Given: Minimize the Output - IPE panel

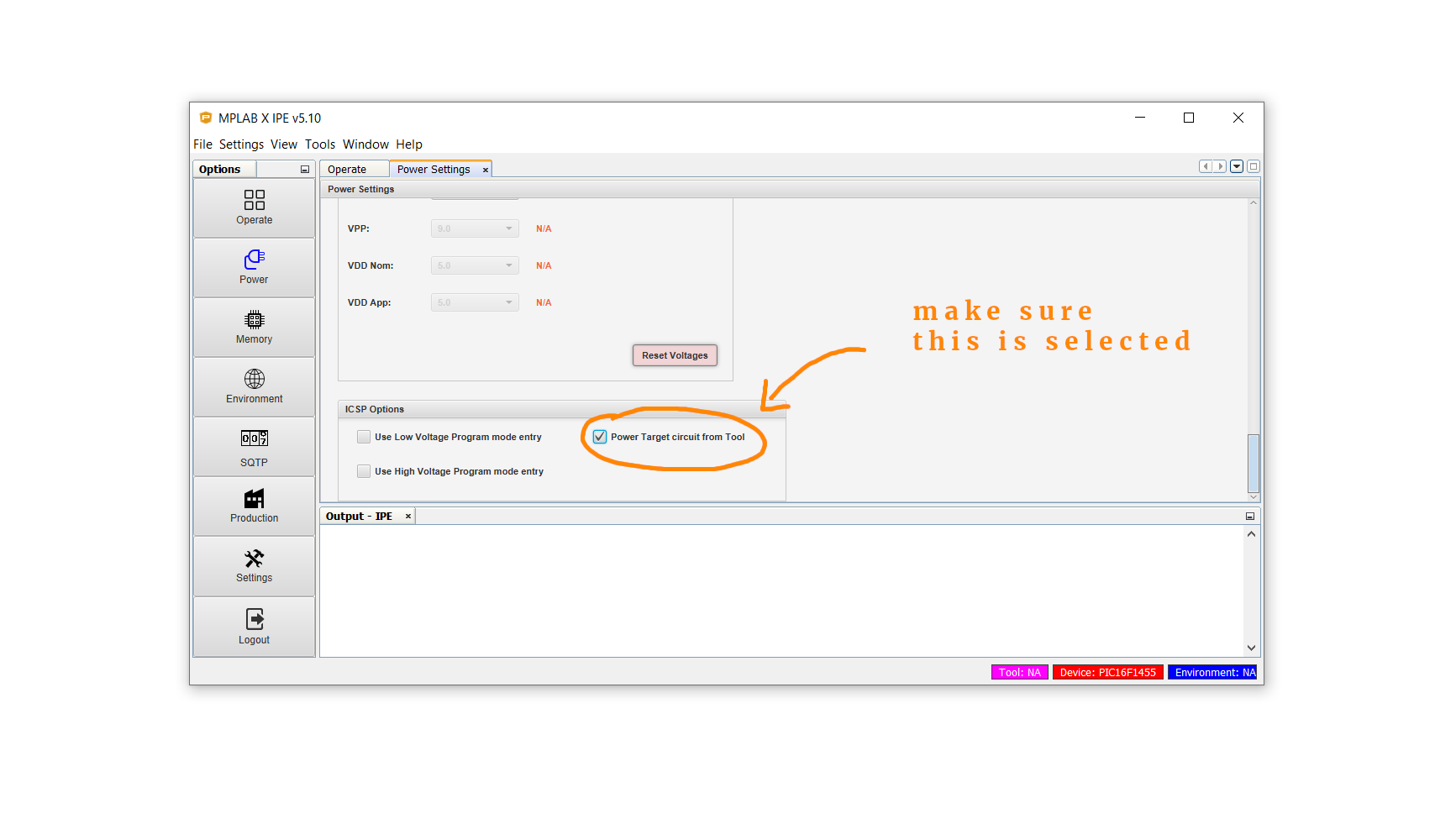Looking at the screenshot, I should (x=1249, y=517).
